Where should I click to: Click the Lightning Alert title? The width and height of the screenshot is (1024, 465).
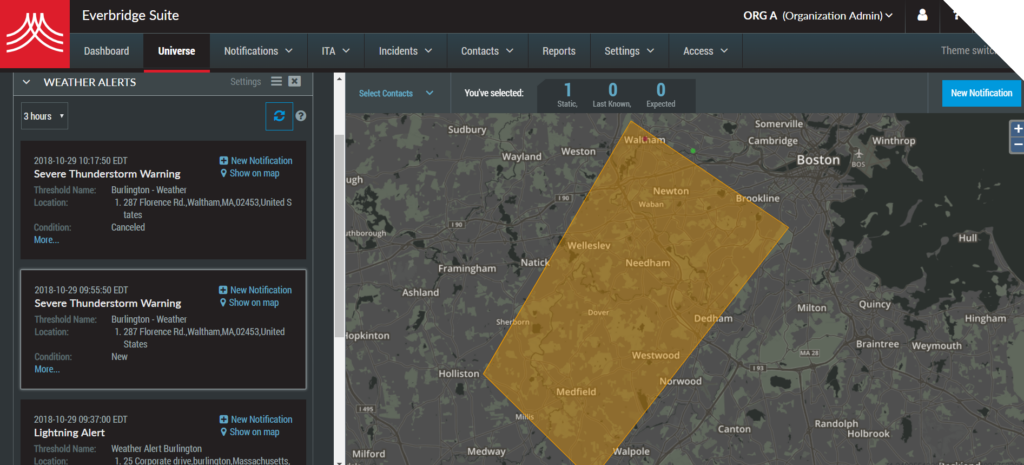69,432
